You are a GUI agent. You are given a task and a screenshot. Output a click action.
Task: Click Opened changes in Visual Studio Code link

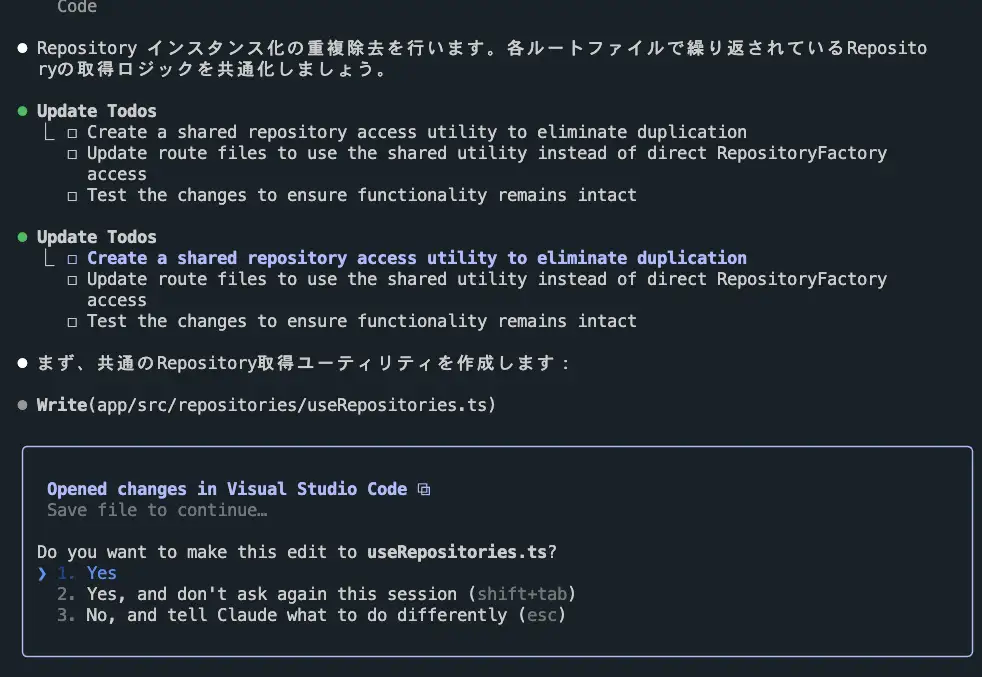(x=227, y=489)
